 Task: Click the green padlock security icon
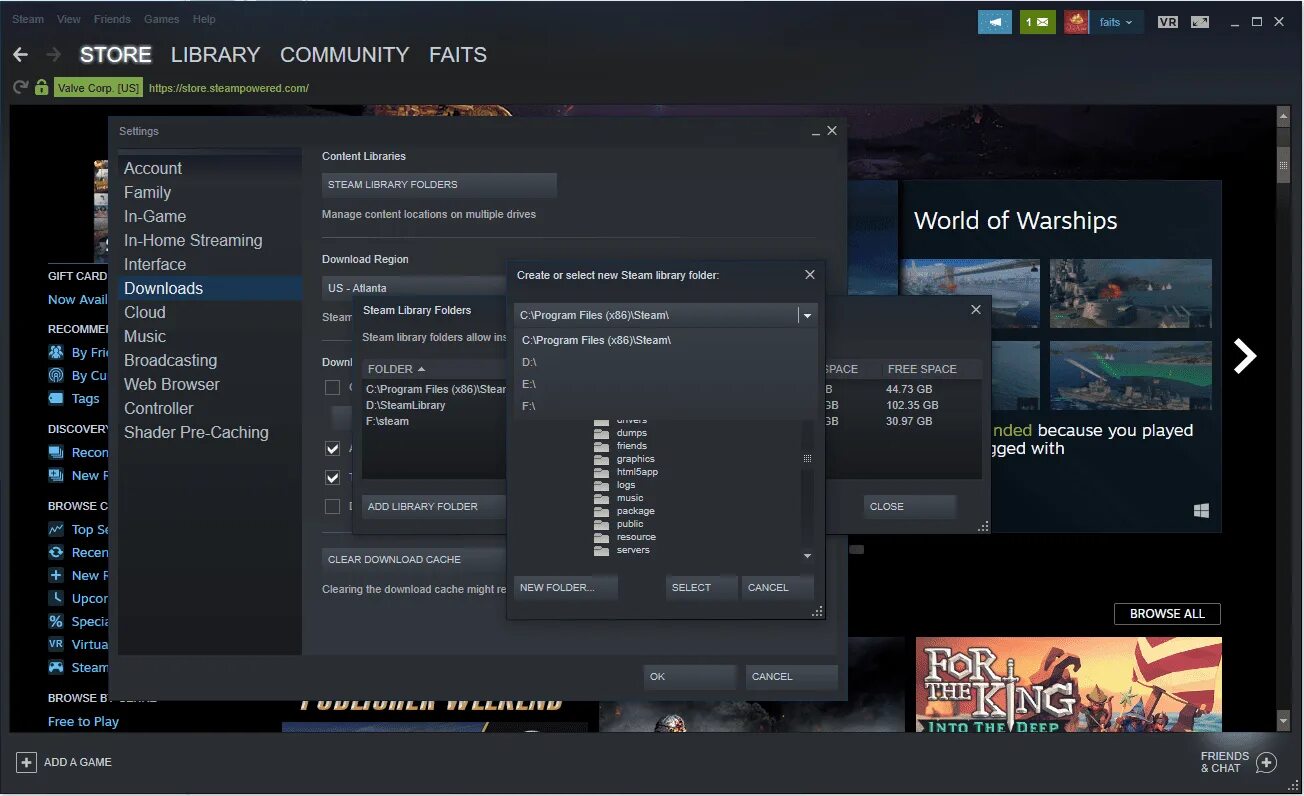point(41,88)
